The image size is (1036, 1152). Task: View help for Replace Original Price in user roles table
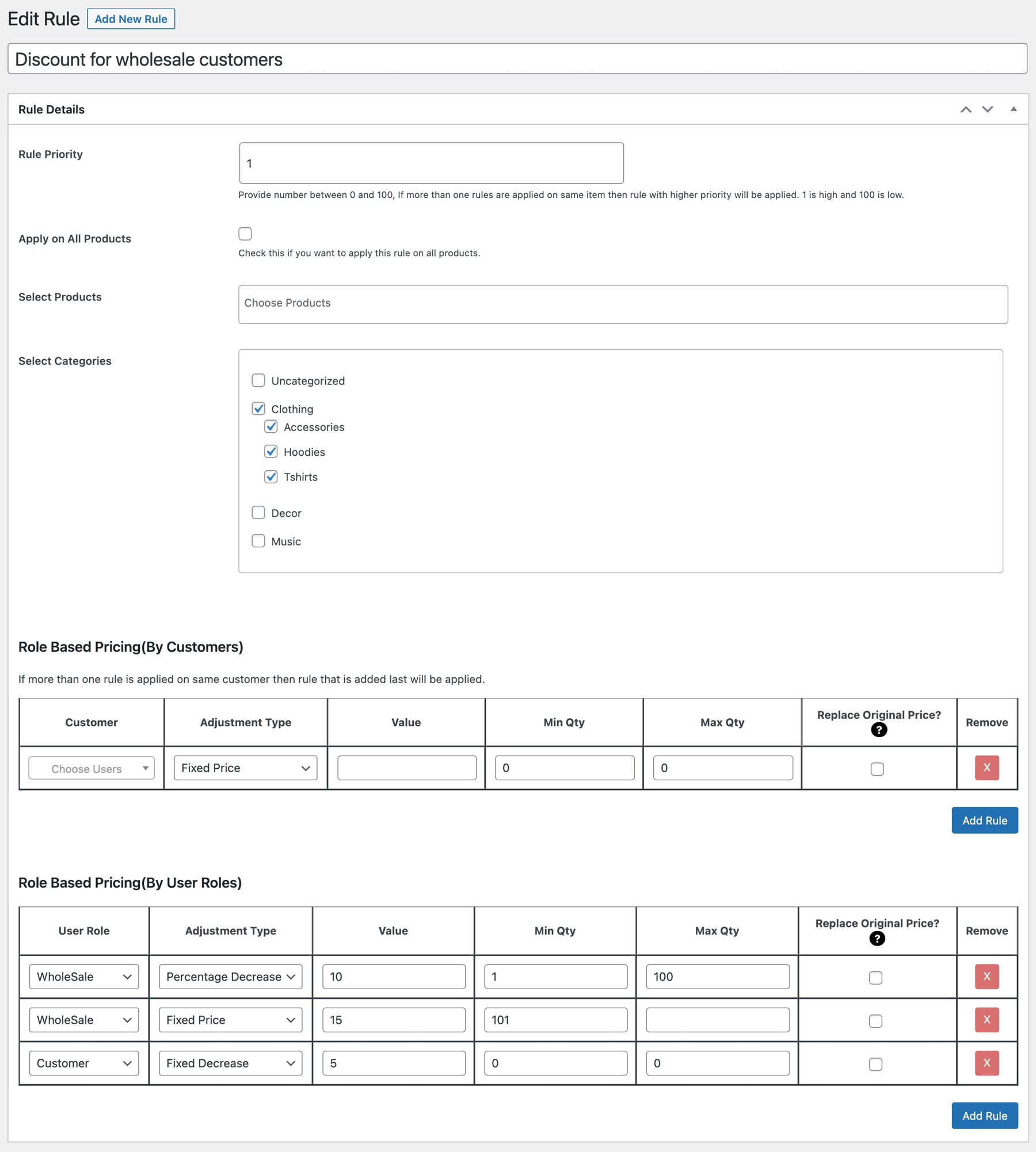click(877, 939)
